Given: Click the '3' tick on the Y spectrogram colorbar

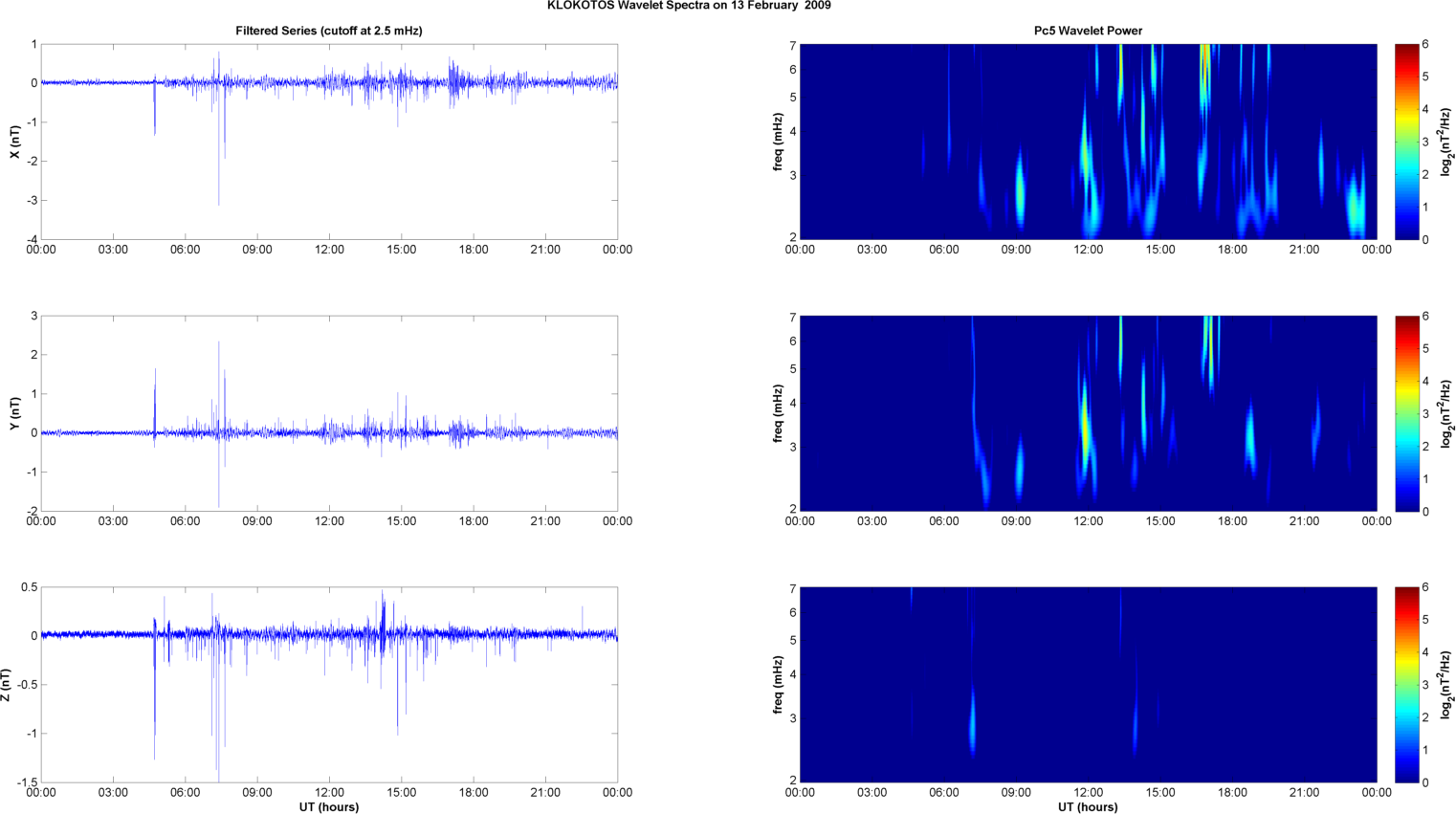Looking at the screenshot, I should 1425,413.
